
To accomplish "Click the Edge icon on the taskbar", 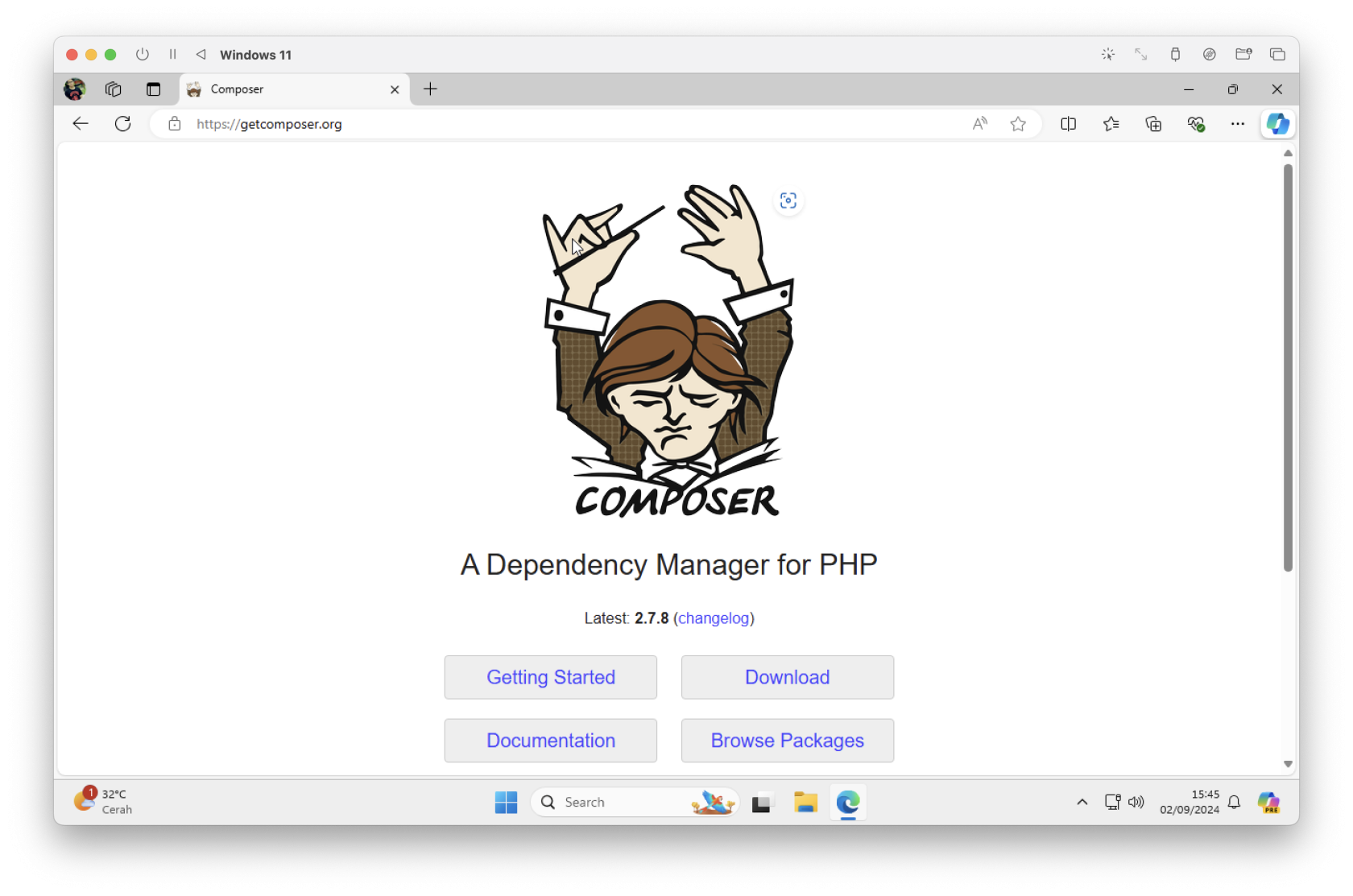I will click(848, 803).
